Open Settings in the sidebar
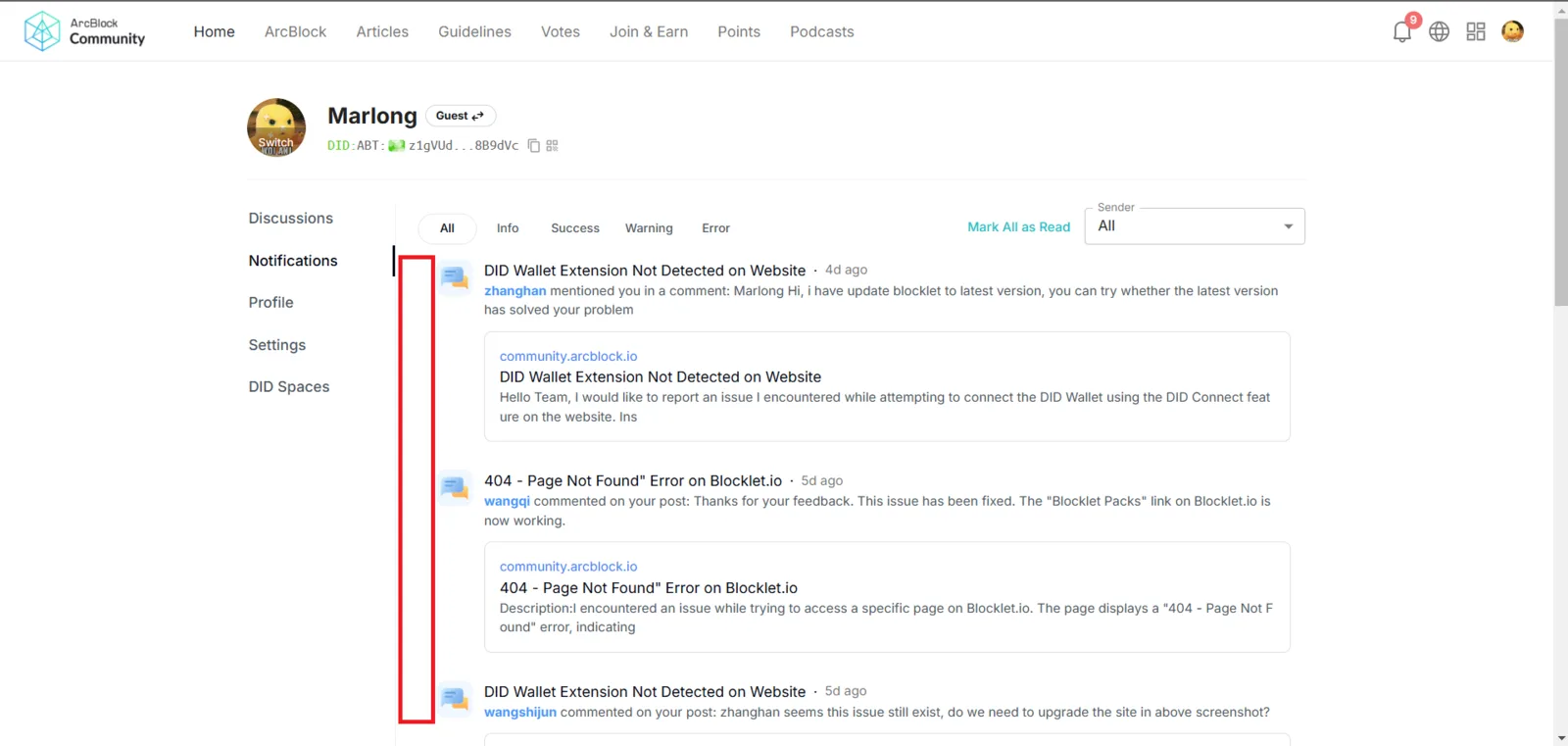This screenshot has height=746, width=1568. point(277,345)
